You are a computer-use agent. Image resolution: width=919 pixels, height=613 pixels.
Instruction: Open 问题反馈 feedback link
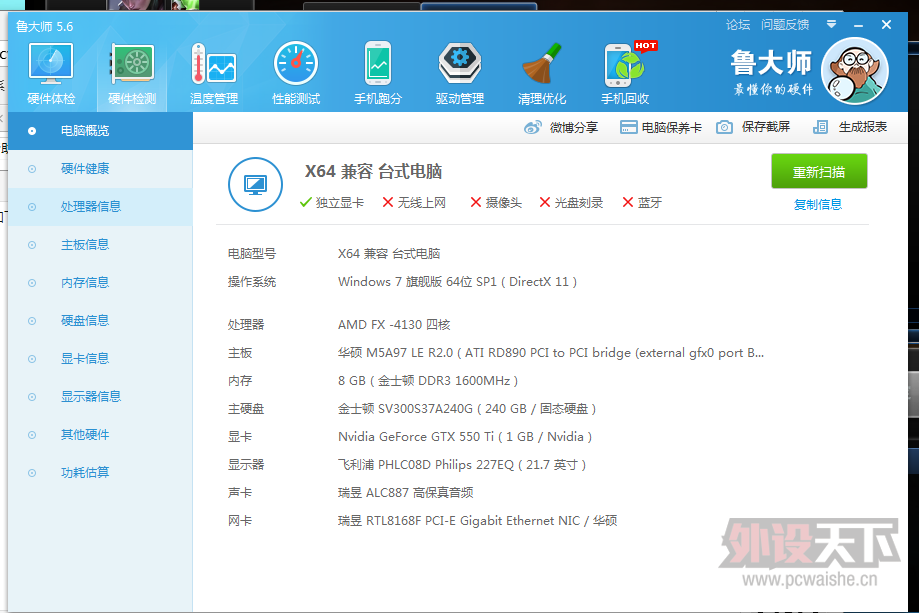tap(785, 25)
